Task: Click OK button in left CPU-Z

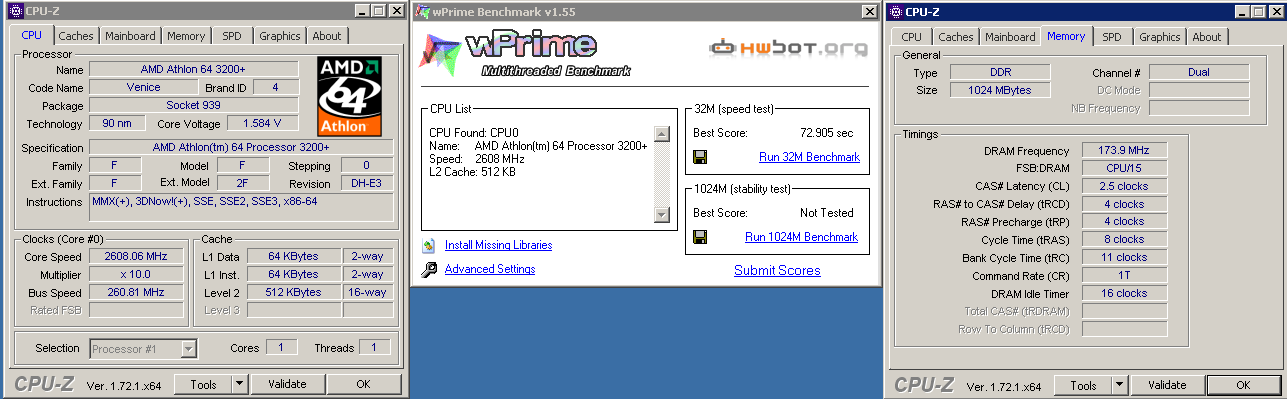Action: (363, 384)
